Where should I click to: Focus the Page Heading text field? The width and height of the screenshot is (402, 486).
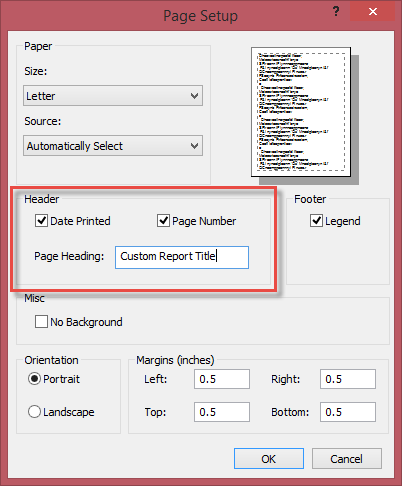click(182, 257)
